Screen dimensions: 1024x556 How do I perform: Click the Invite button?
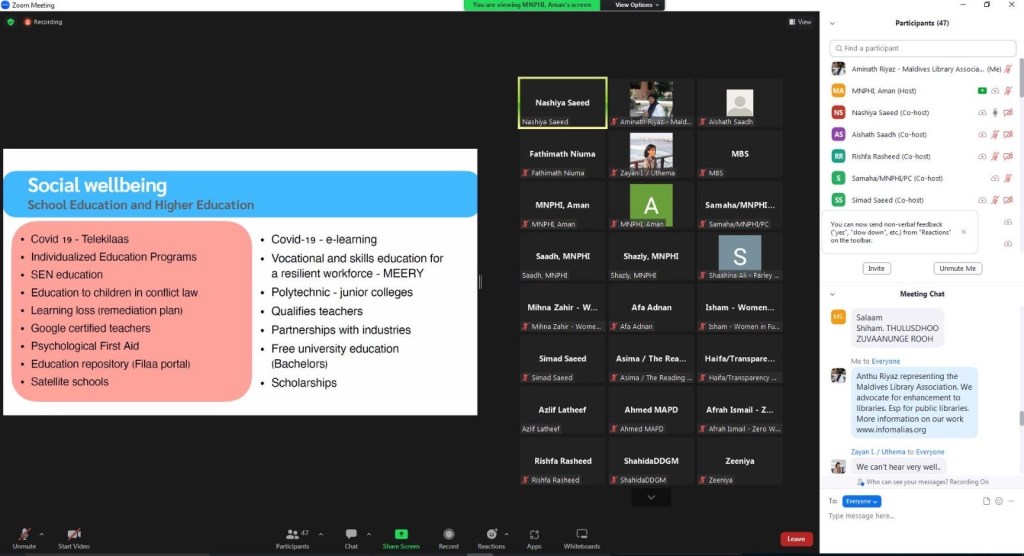point(876,268)
